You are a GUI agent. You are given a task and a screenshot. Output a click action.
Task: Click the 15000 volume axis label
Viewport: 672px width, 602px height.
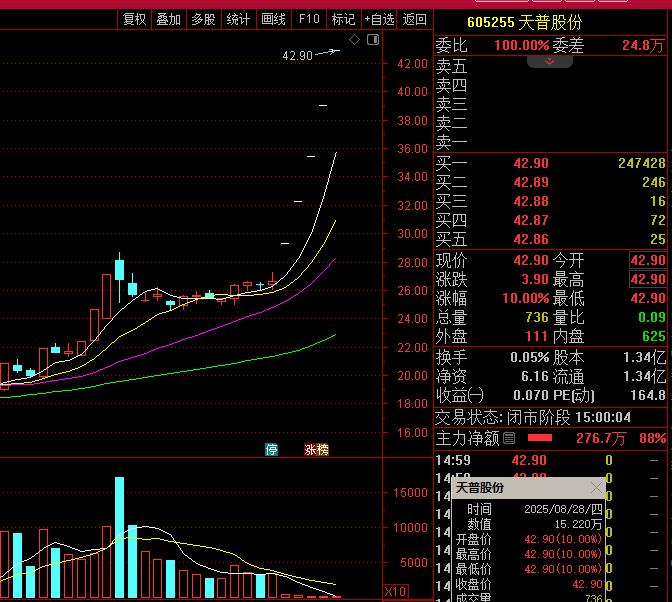pos(410,493)
